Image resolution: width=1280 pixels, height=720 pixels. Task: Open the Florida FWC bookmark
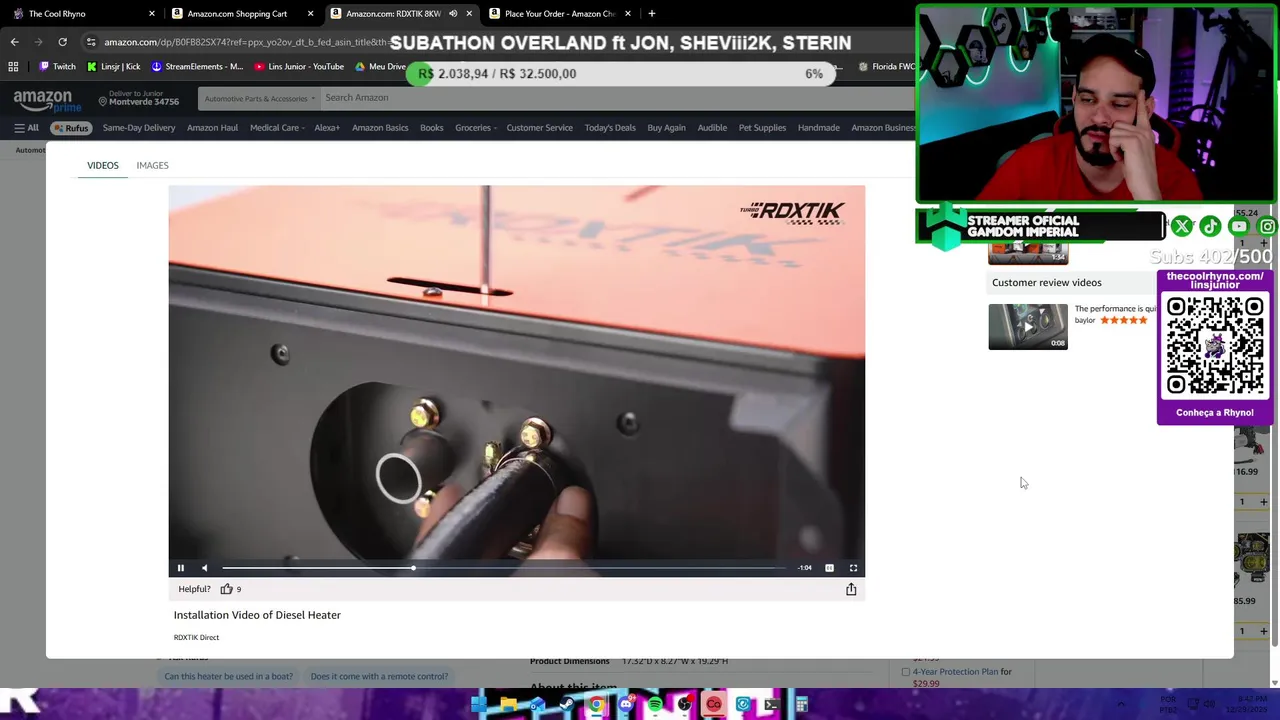[x=887, y=67]
